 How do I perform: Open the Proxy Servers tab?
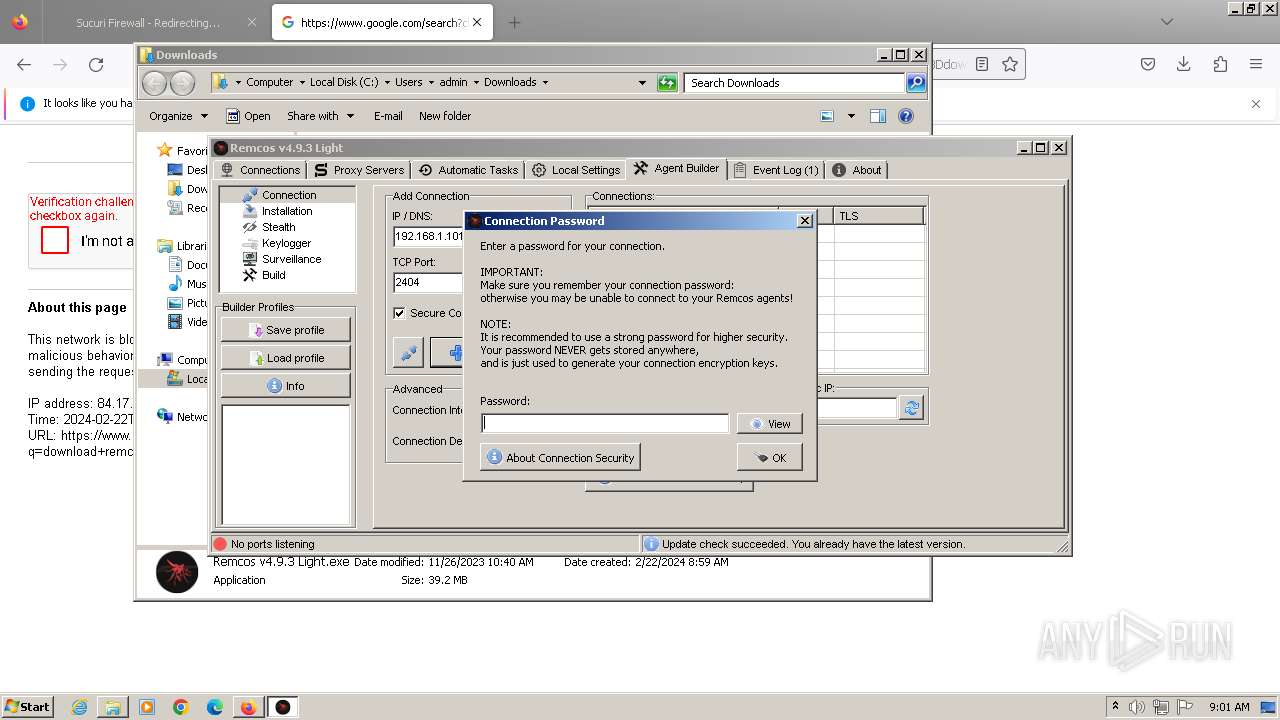[x=358, y=170]
